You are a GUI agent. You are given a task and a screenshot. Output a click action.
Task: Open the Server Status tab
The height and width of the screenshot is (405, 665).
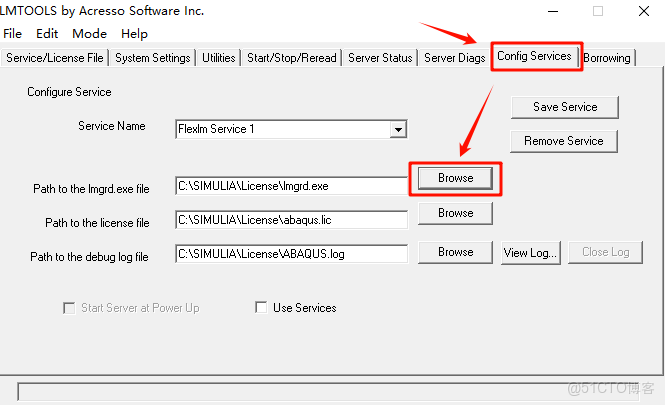380,58
